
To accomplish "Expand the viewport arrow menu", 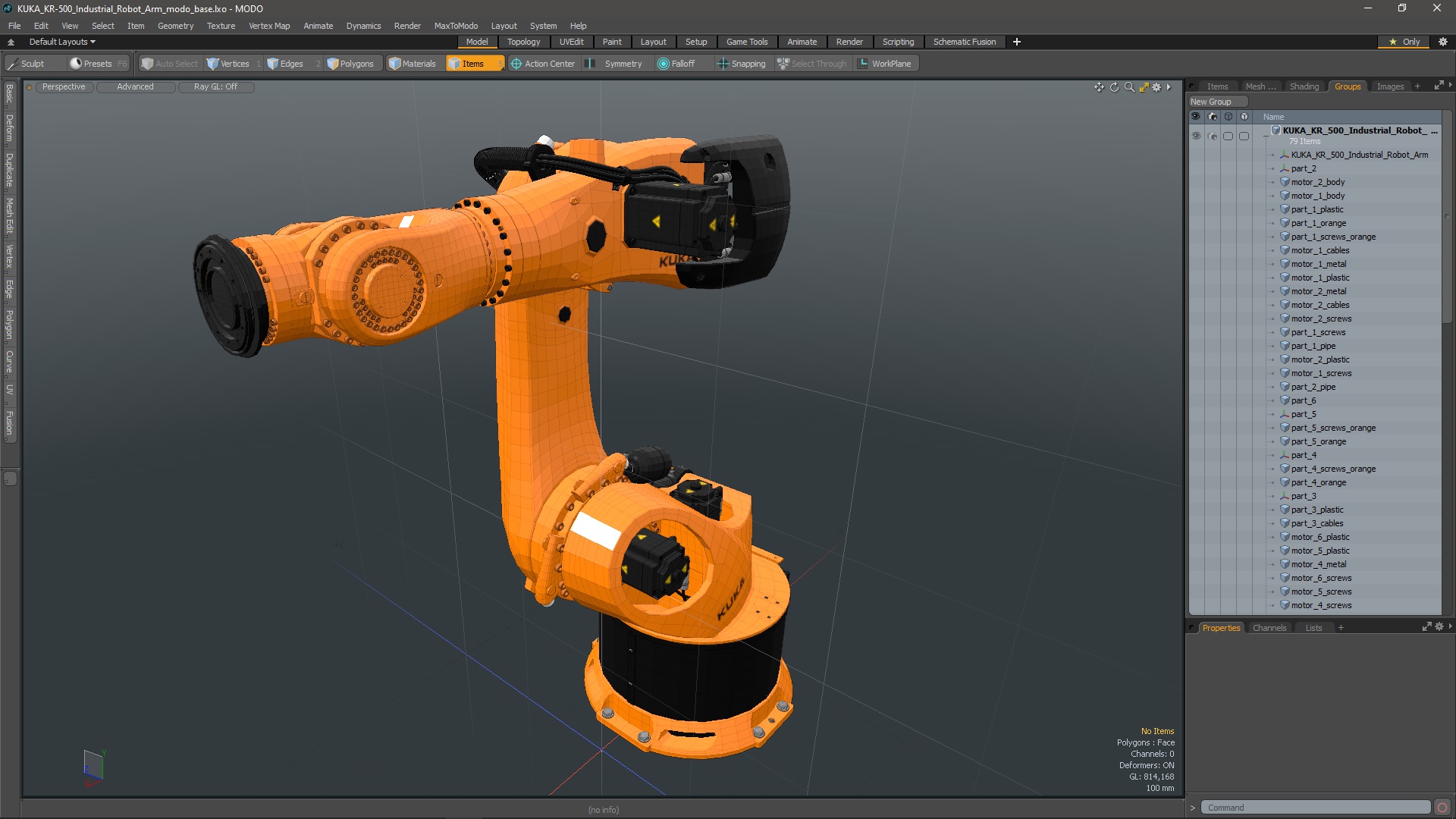I will (x=1169, y=87).
